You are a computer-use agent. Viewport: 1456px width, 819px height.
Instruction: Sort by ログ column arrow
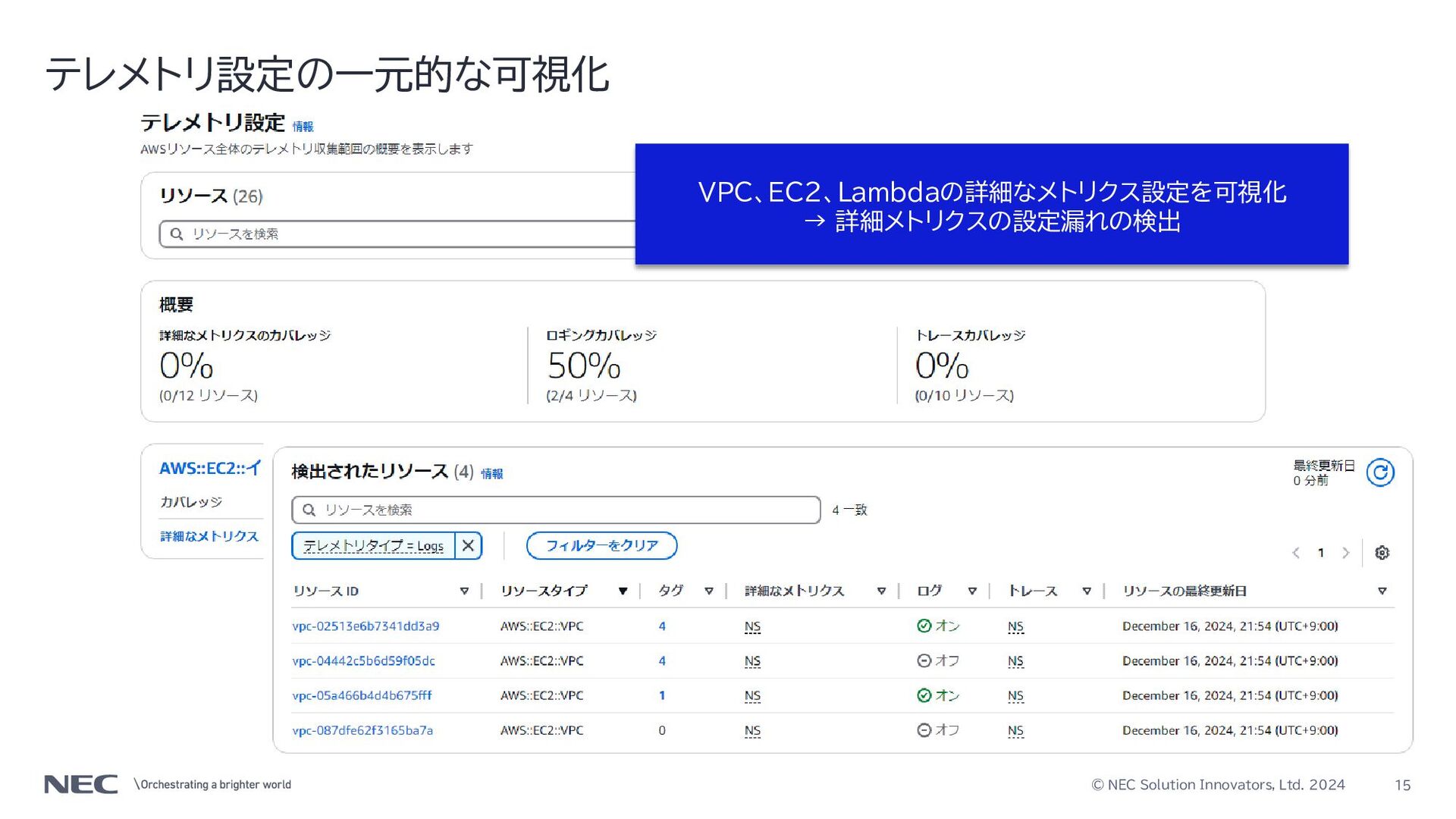coord(972,591)
